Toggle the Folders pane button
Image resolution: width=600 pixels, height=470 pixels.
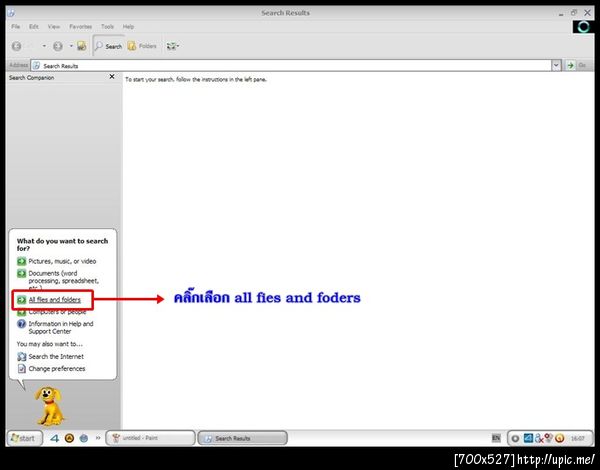click(142, 46)
